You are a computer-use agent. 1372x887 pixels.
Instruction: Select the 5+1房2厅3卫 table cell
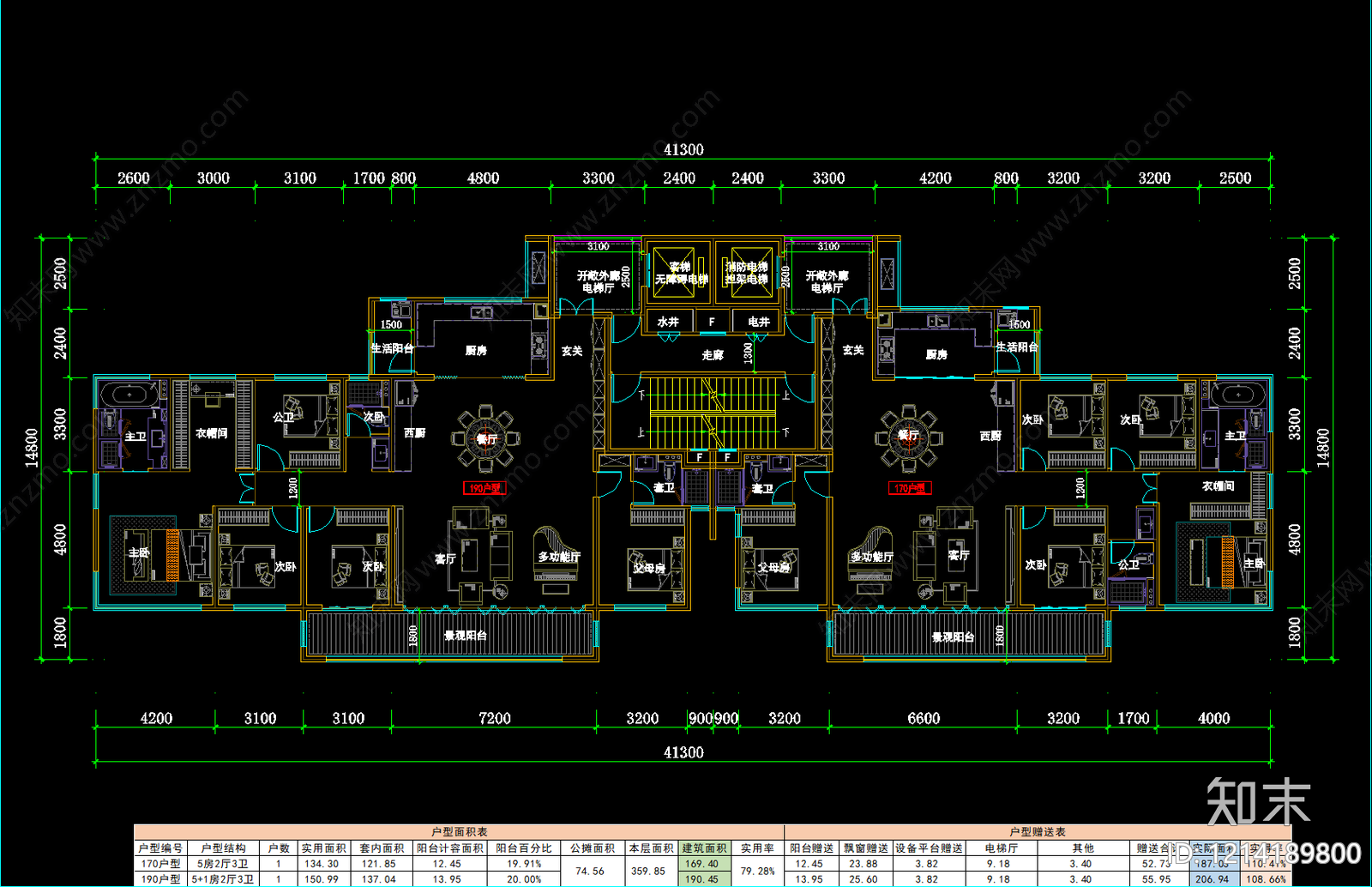click(223, 879)
